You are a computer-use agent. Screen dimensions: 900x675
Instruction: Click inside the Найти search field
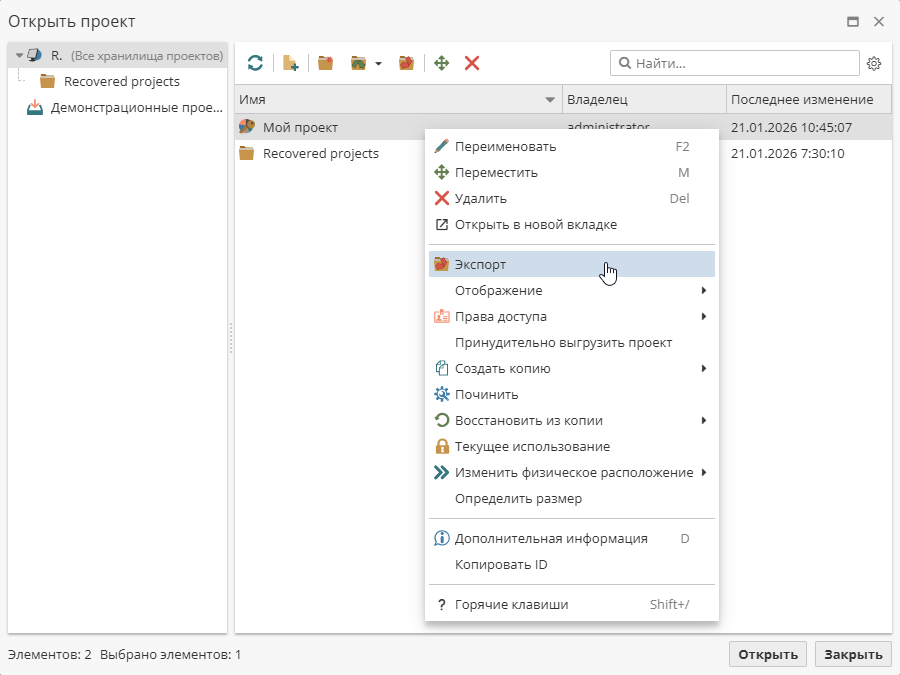(x=735, y=62)
